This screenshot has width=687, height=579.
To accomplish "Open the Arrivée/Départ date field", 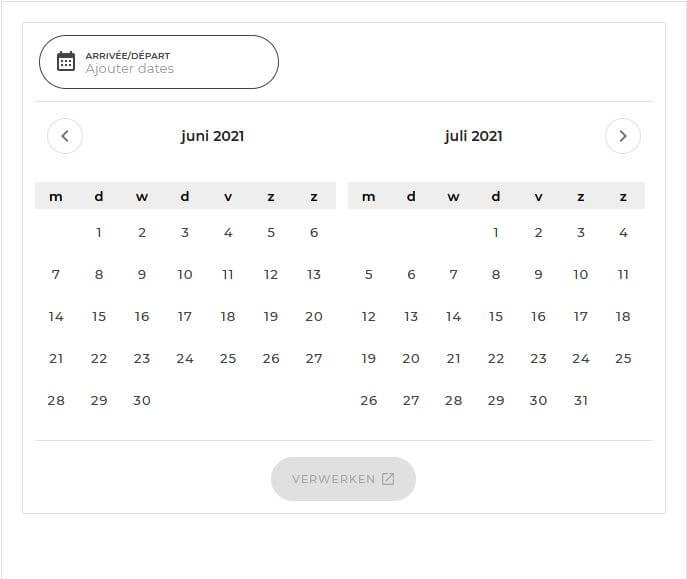I will tap(159, 62).
